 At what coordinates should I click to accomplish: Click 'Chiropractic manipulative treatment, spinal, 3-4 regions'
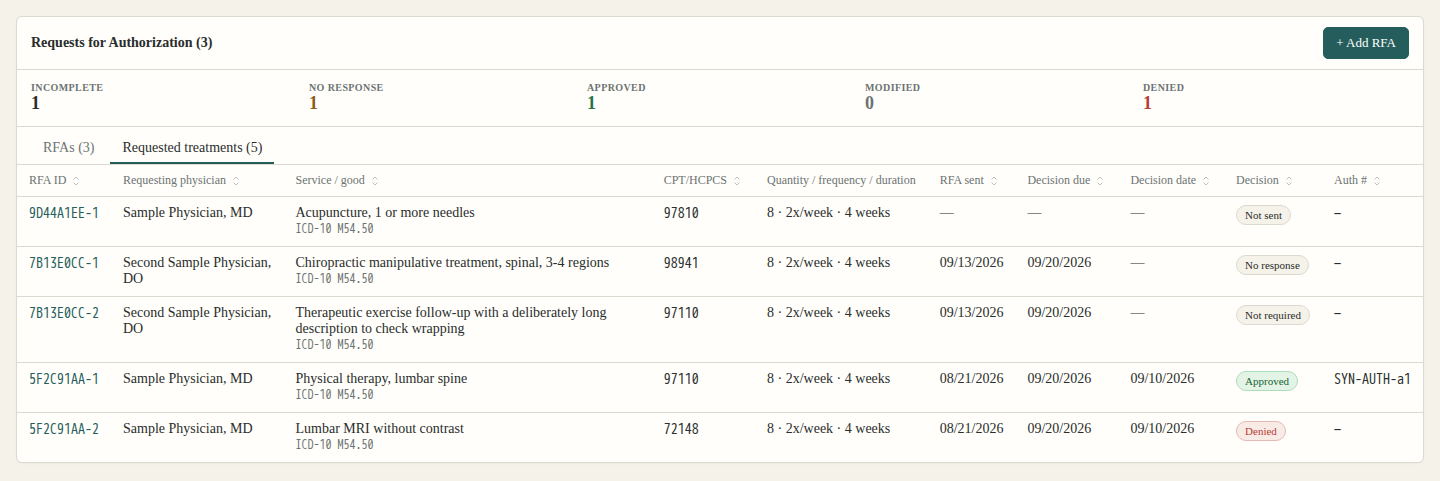452,263
